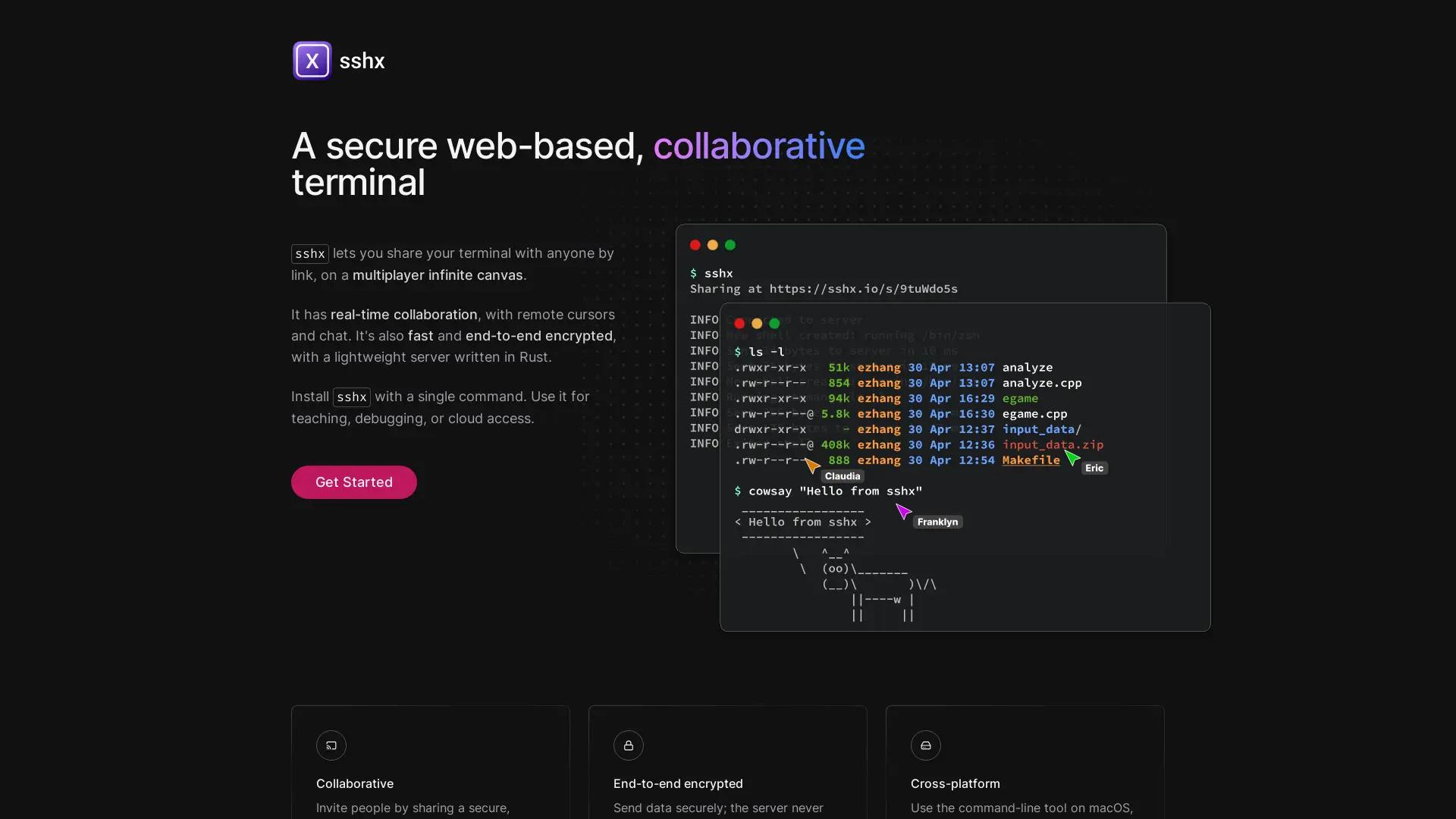Click Eric's cursor name tag
The width and height of the screenshot is (1456, 819).
[x=1094, y=468]
